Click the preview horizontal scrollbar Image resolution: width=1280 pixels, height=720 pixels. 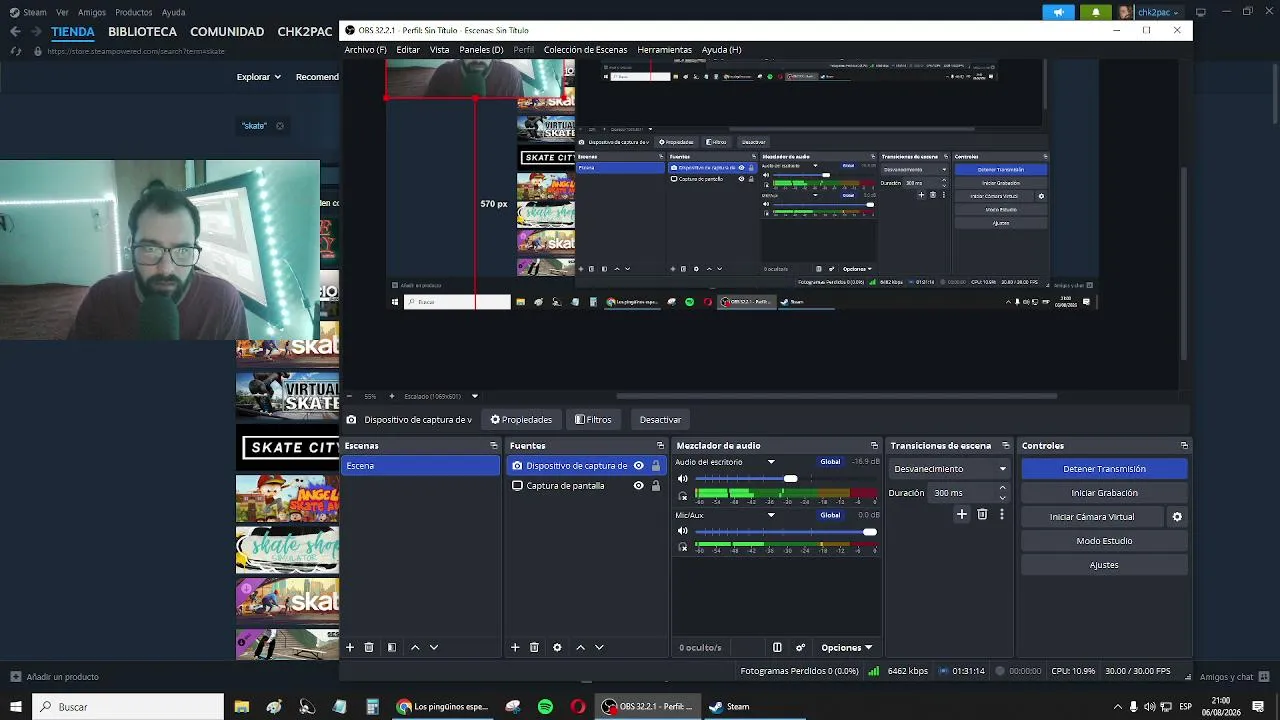pos(836,396)
